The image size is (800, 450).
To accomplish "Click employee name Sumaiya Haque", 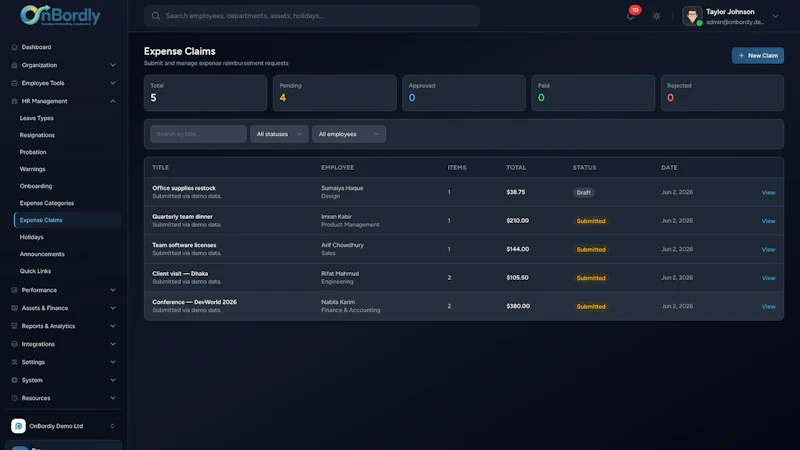I will (x=342, y=188).
